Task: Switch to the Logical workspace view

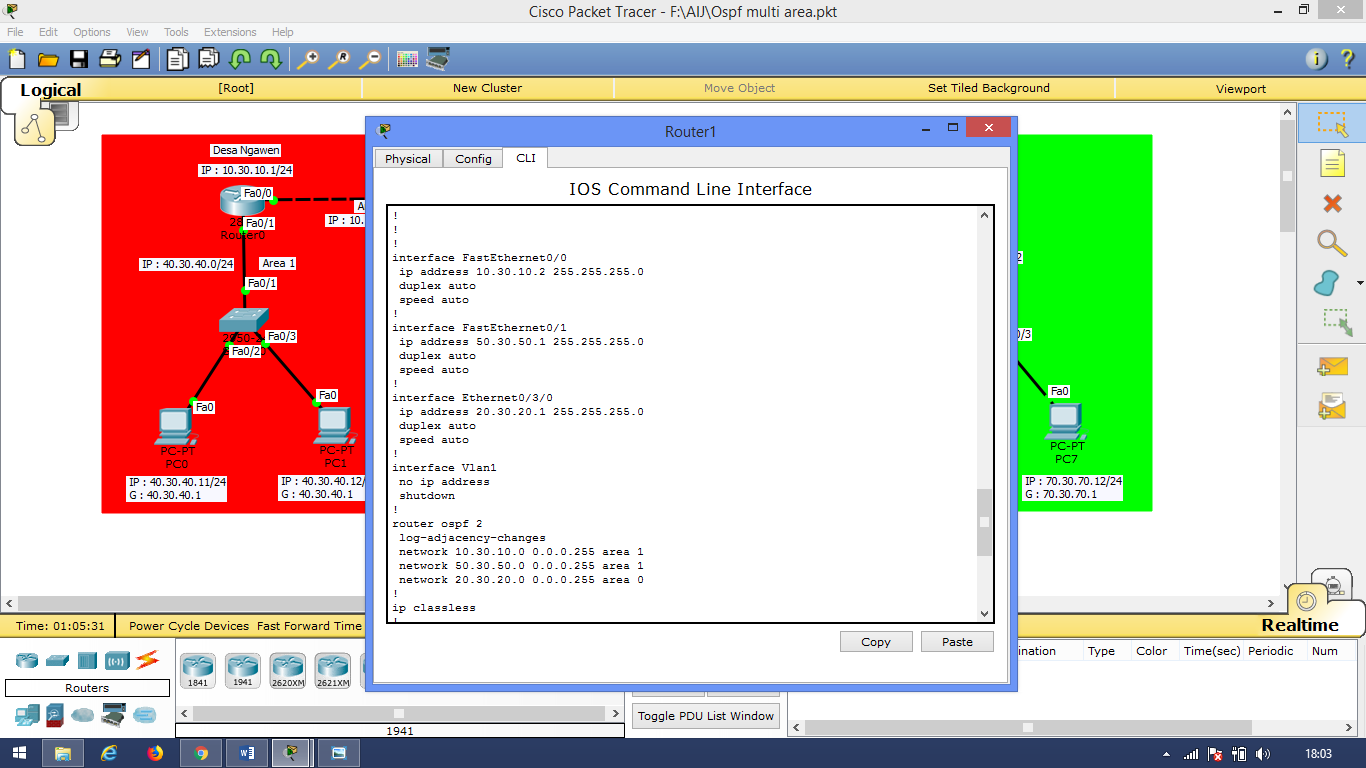Action: (x=49, y=89)
